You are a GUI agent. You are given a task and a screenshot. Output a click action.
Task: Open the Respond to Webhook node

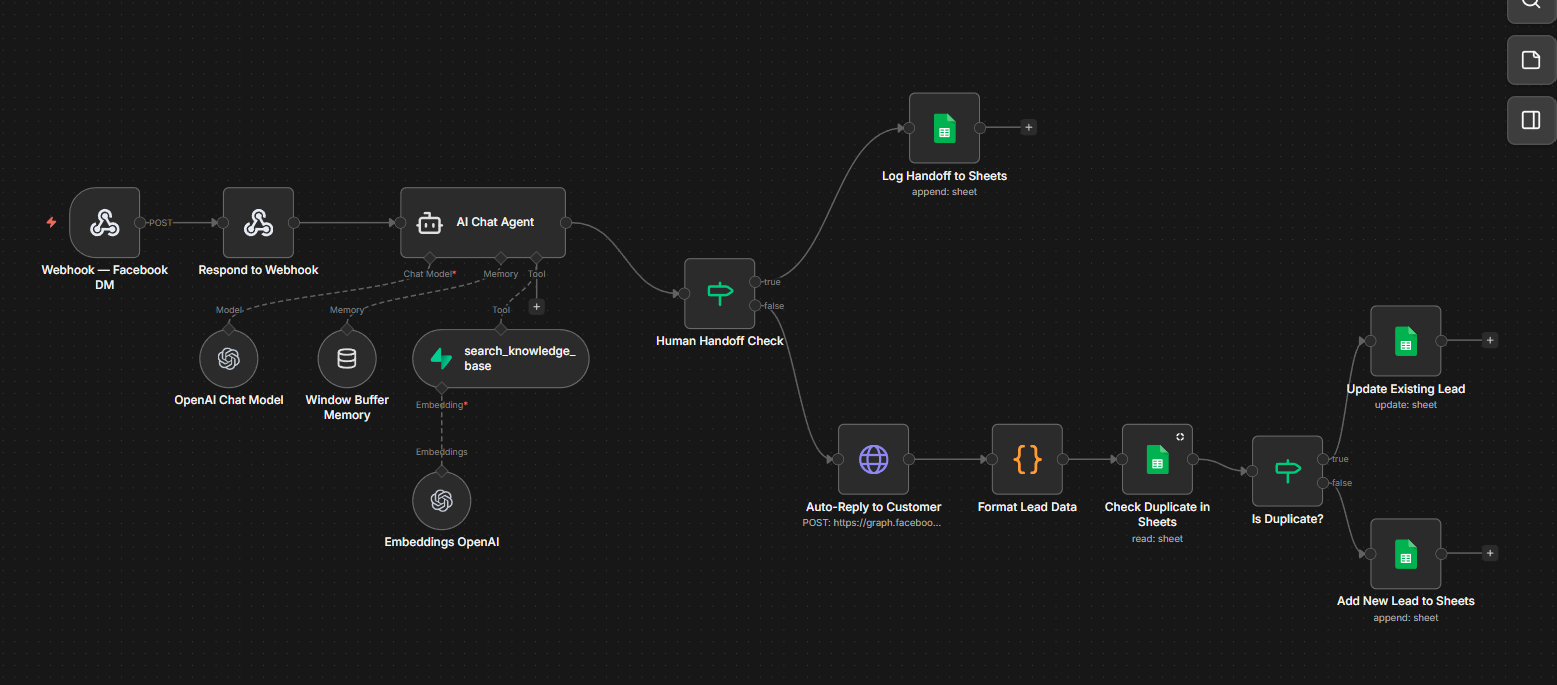(258, 222)
